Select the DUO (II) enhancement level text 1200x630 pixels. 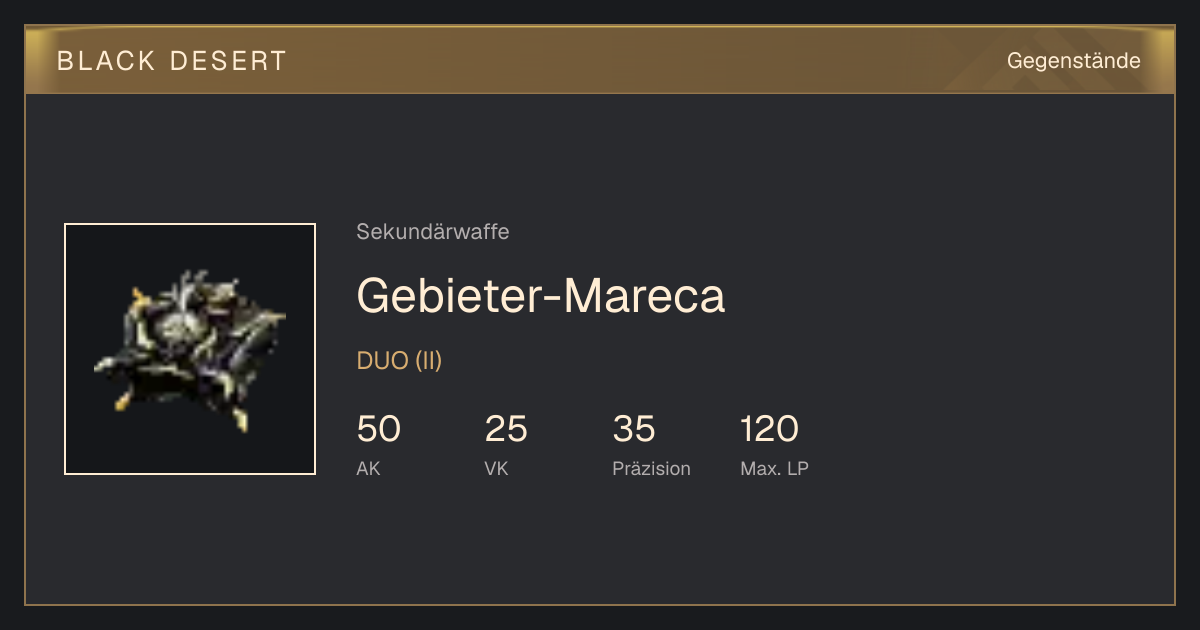[x=399, y=361]
